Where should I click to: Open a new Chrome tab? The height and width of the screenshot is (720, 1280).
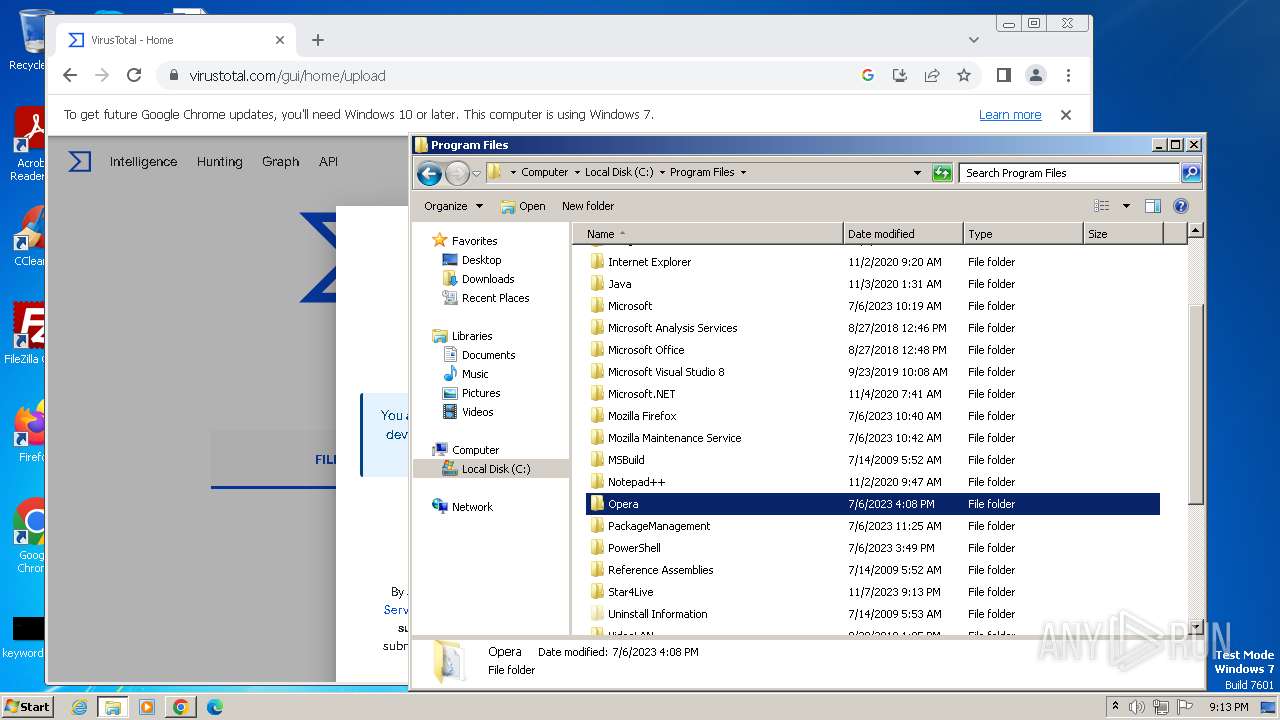[x=318, y=40]
